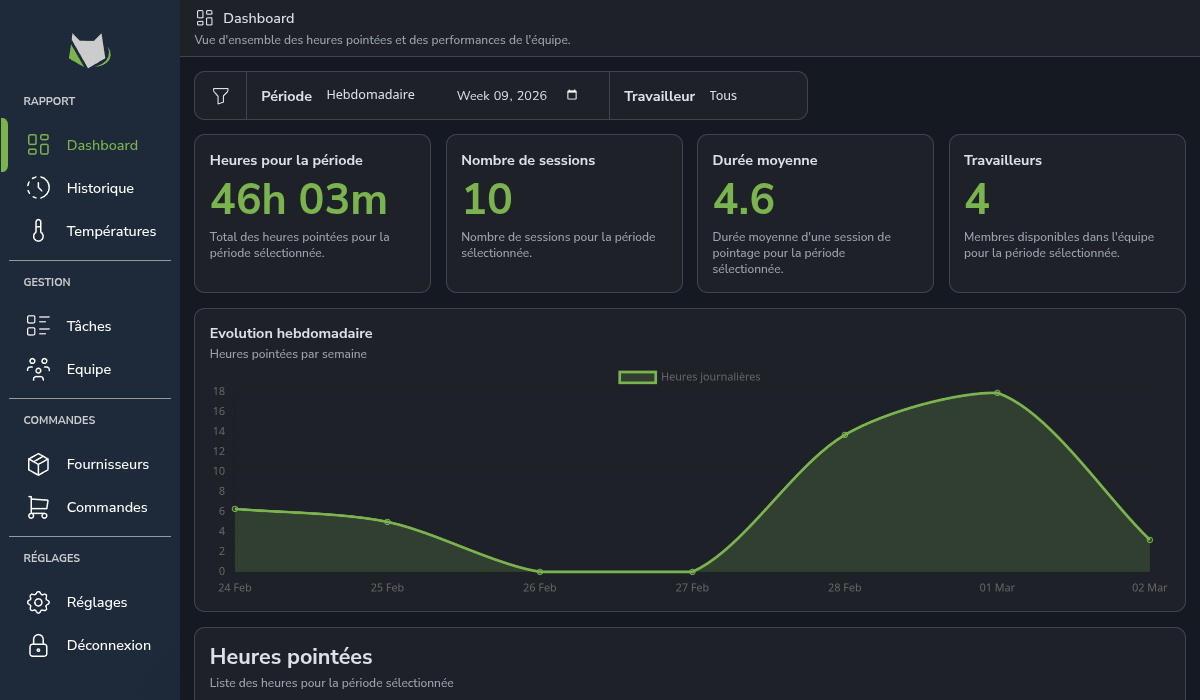Click the filter funnel icon

point(220,94)
